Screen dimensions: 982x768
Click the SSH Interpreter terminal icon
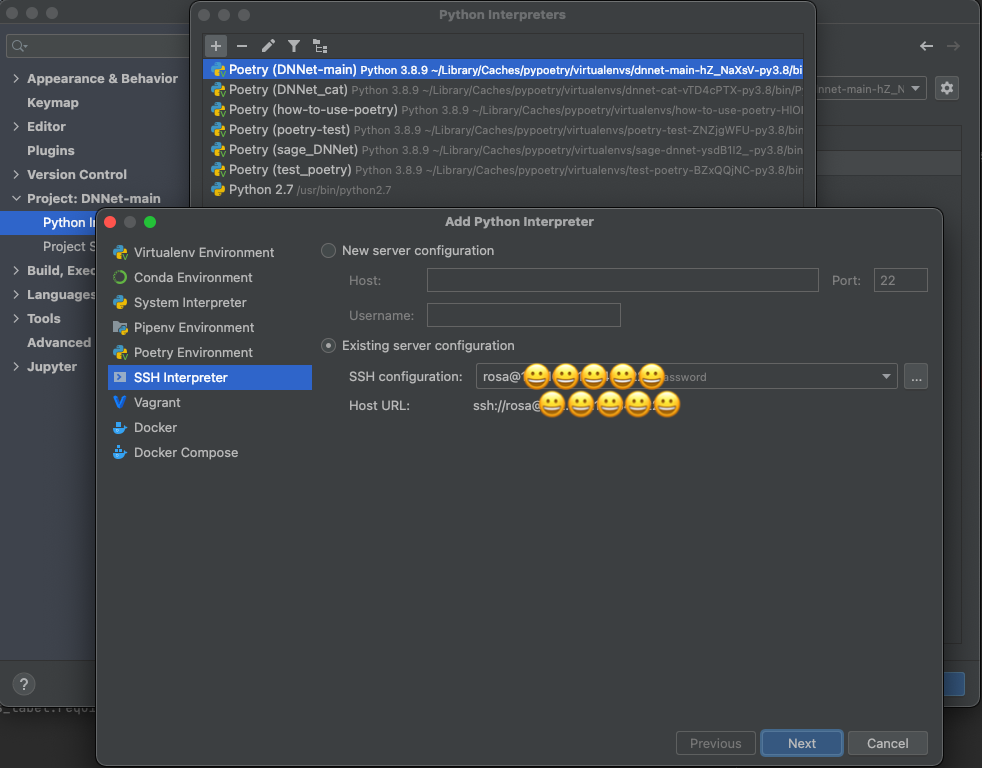point(120,378)
